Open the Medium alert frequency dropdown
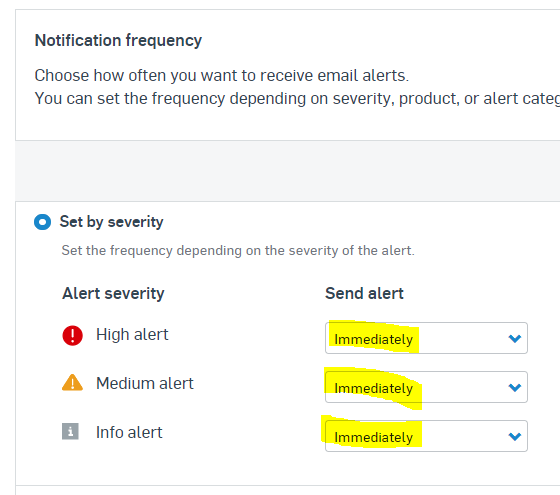Image resolution: width=560 pixels, height=495 pixels. (x=426, y=387)
